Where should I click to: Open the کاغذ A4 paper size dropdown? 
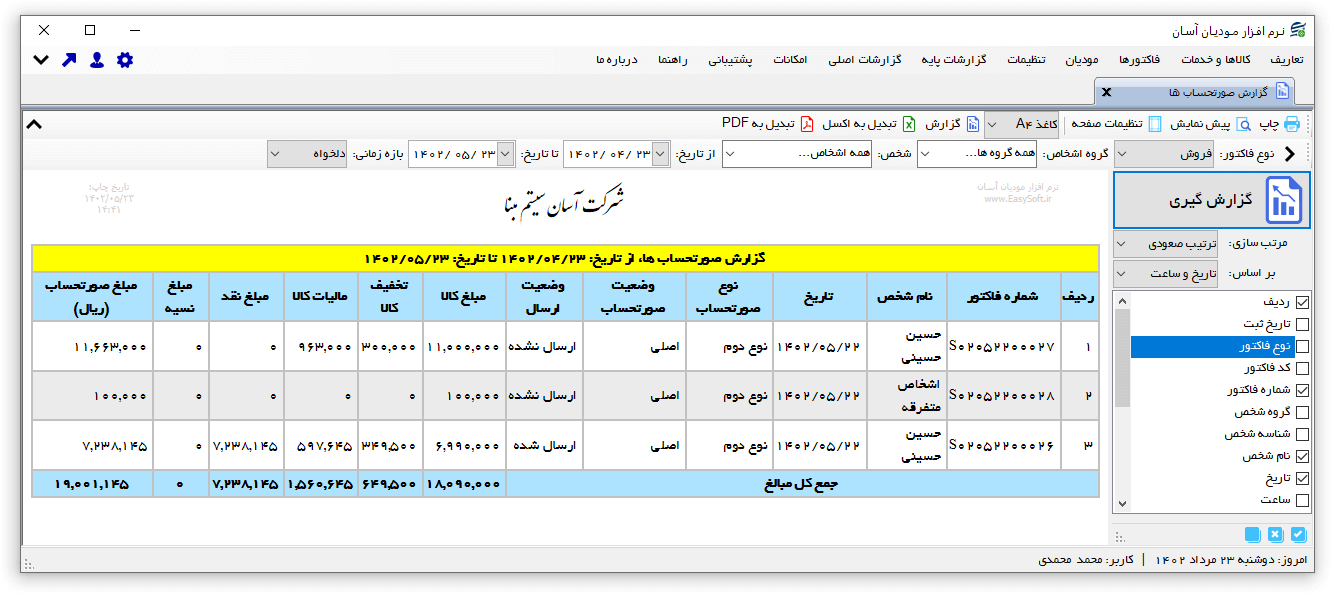(x=1021, y=124)
